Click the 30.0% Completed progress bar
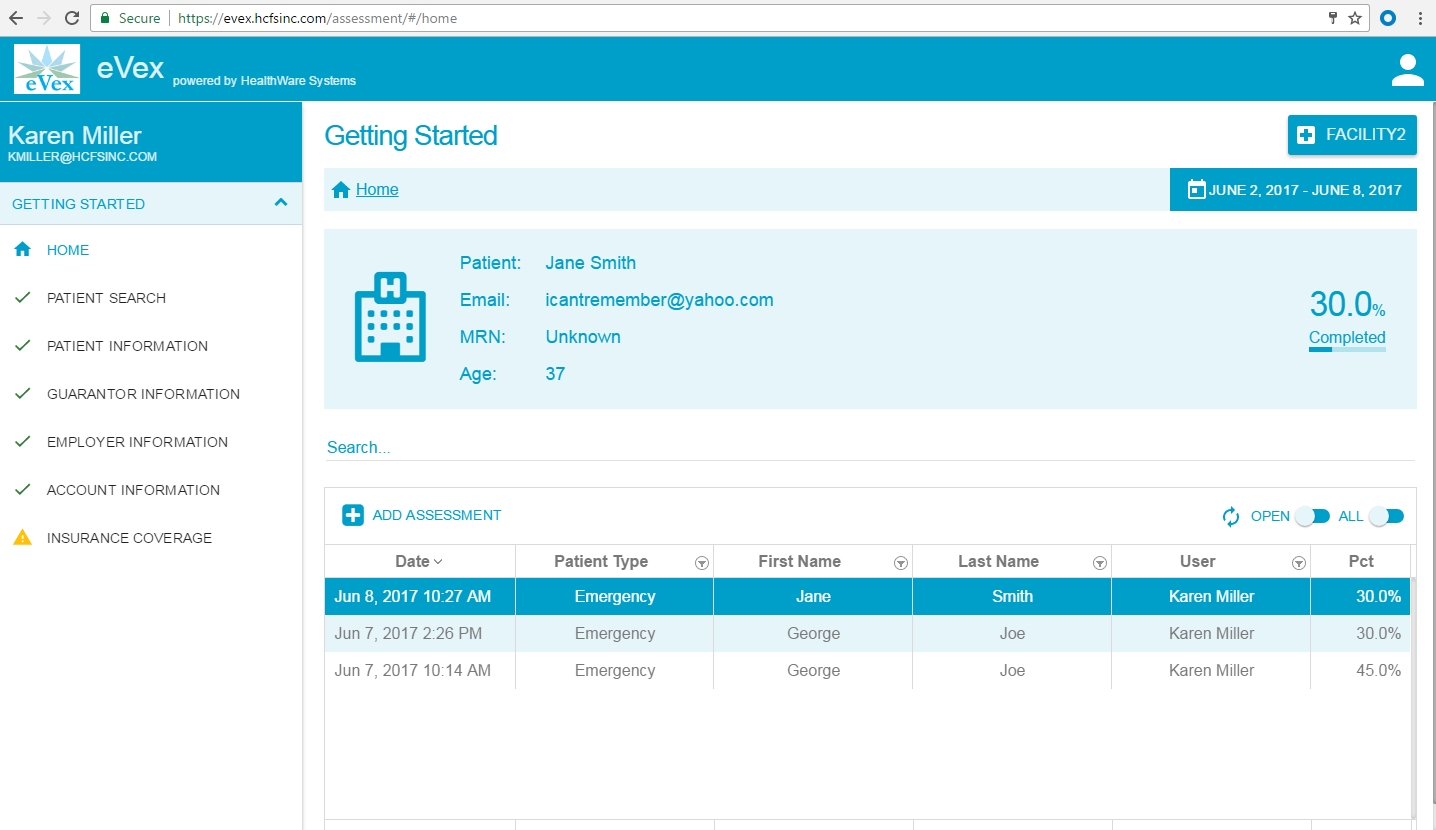This screenshot has height=830, width=1436. 1347,349
